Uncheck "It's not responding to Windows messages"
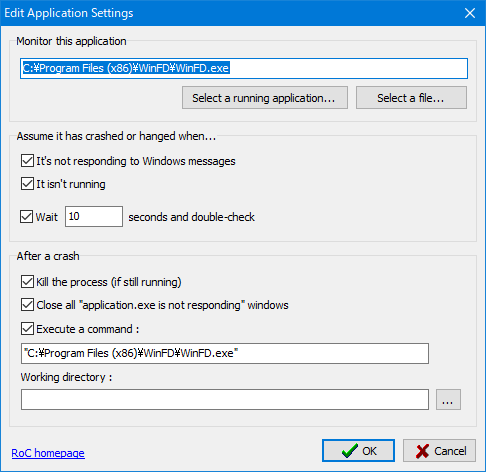This screenshot has height=472, width=486. click(x=27, y=161)
